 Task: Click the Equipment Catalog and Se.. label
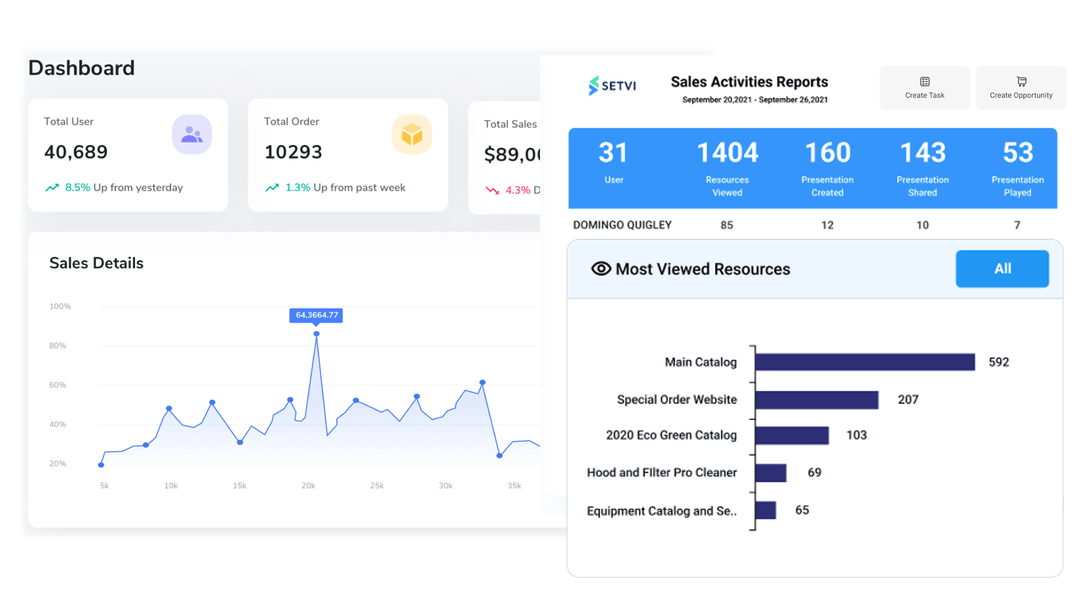(662, 511)
